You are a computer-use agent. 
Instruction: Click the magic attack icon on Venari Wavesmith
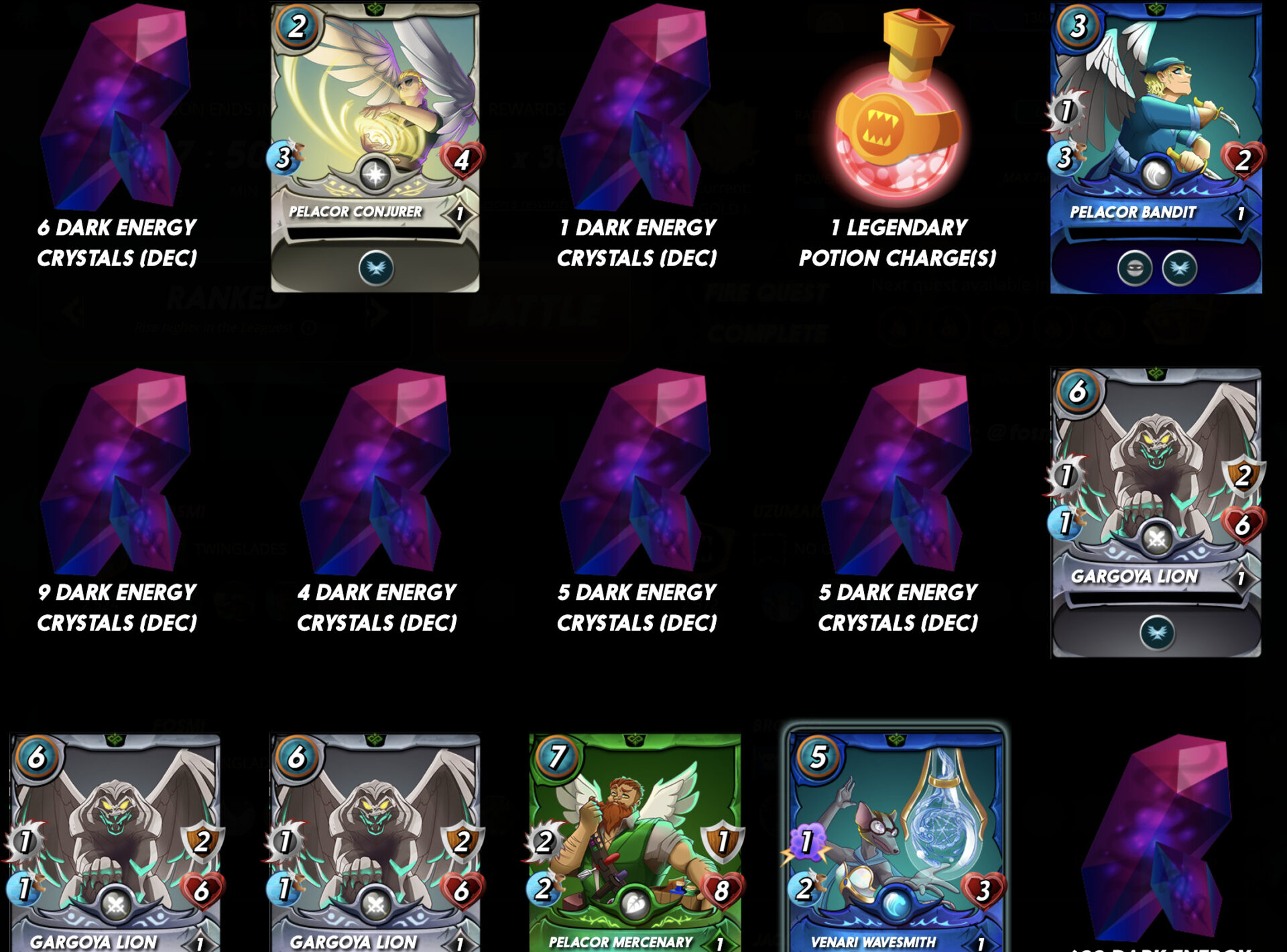[808, 841]
